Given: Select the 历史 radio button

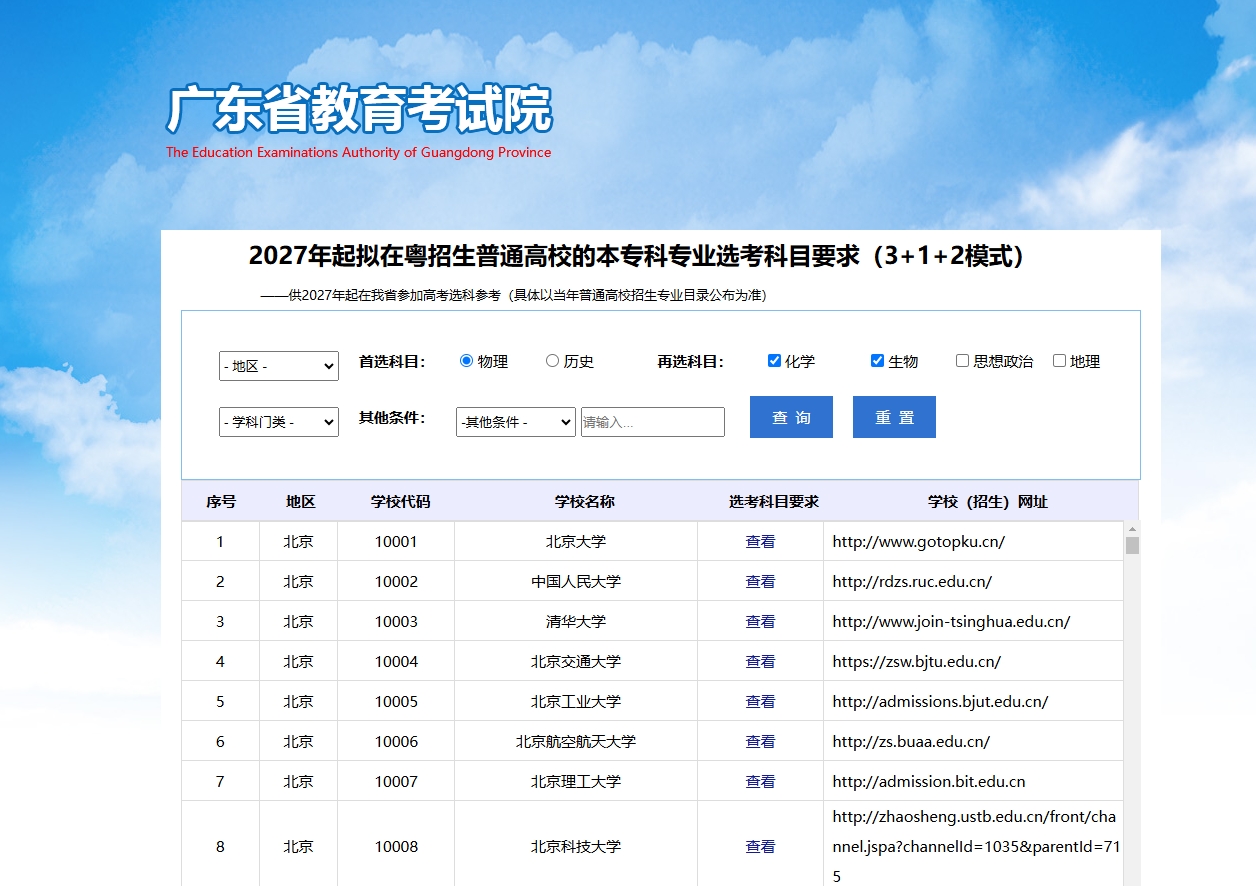Looking at the screenshot, I should click(x=551, y=362).
